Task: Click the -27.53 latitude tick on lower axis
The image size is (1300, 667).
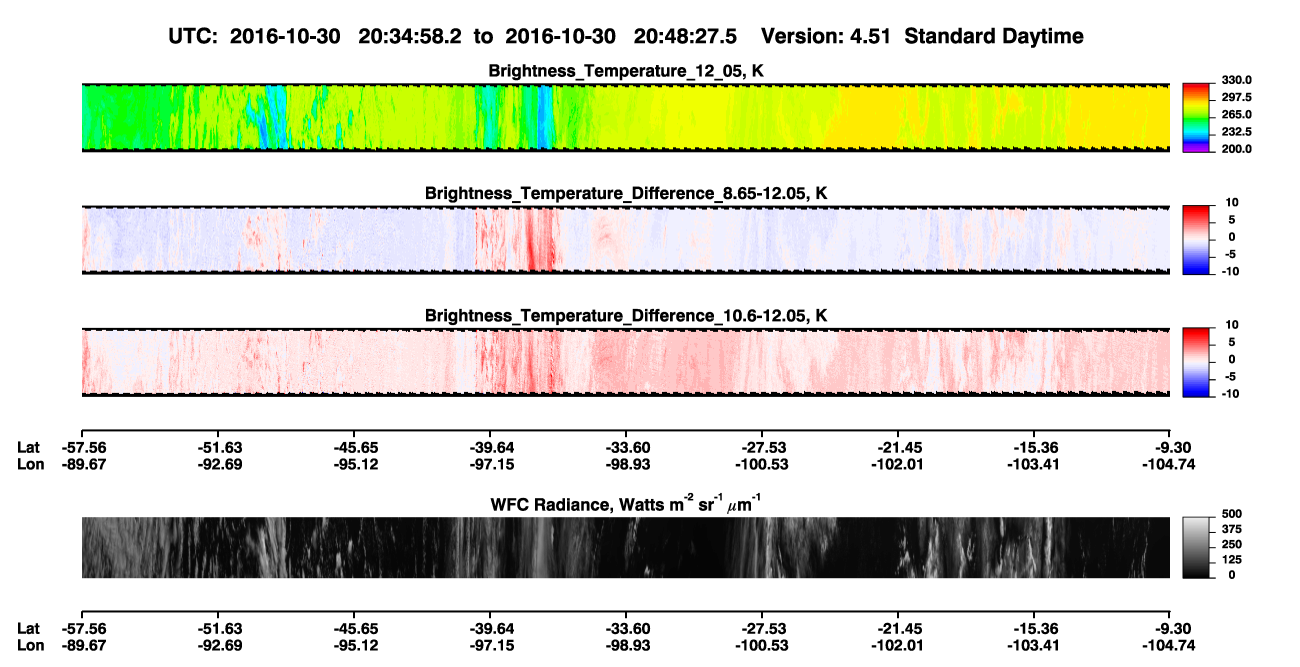Action: pos(762,628)
